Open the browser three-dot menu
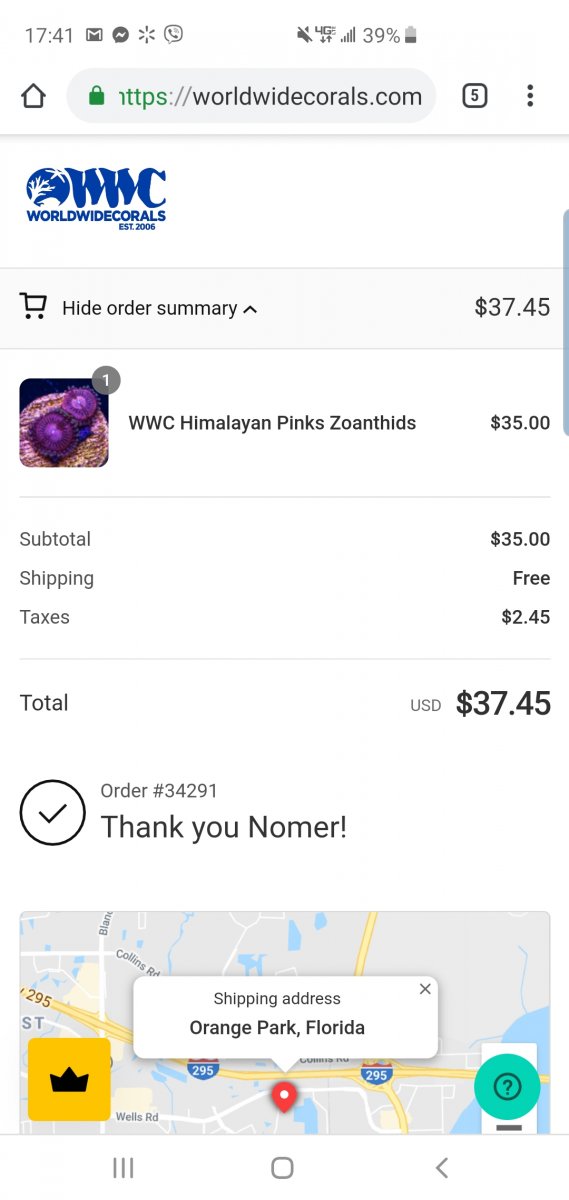The height and width of the screenshot is (1200, 569). (530, 96)
